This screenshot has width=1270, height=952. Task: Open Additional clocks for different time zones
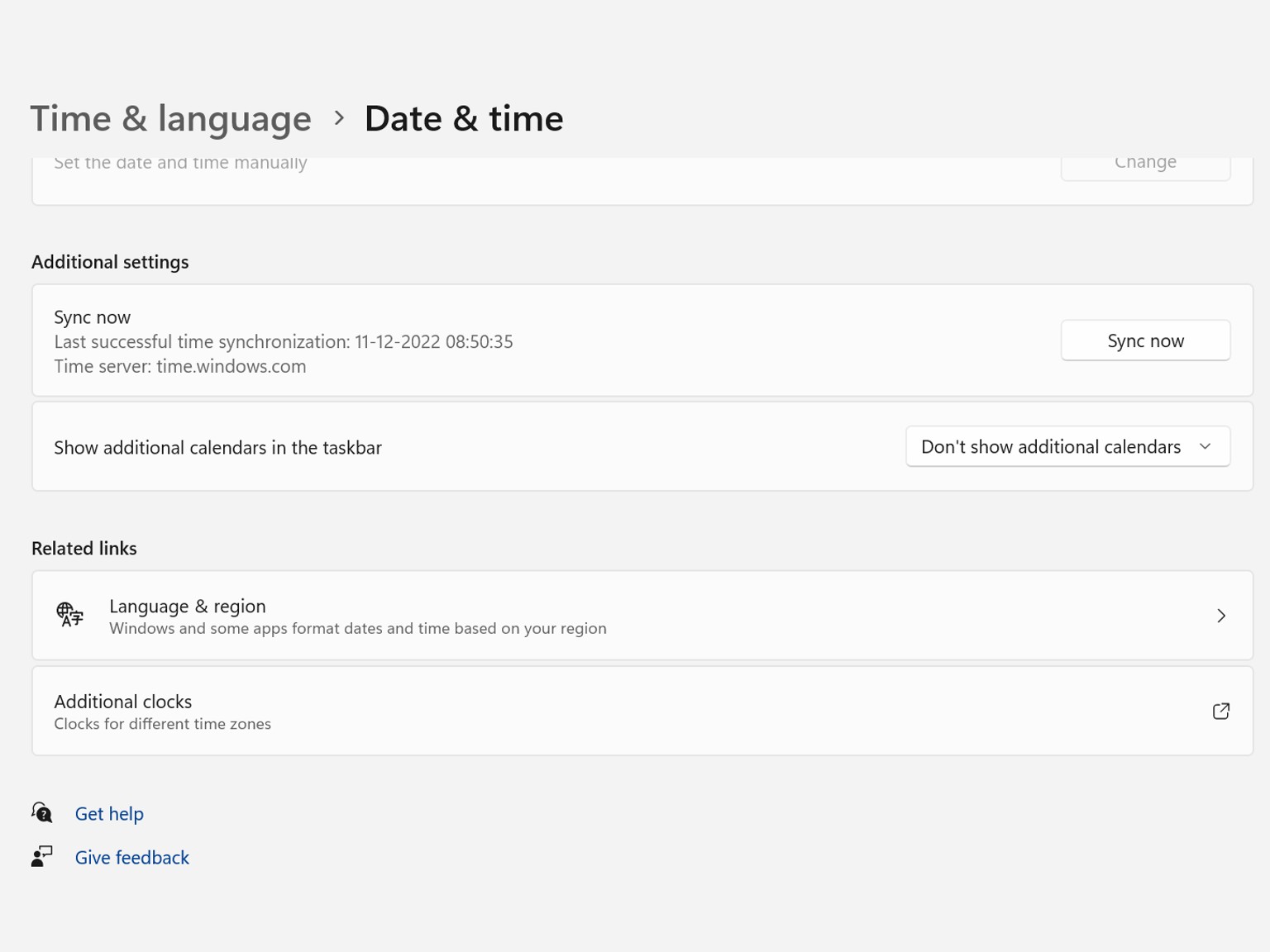coord(123,702)
